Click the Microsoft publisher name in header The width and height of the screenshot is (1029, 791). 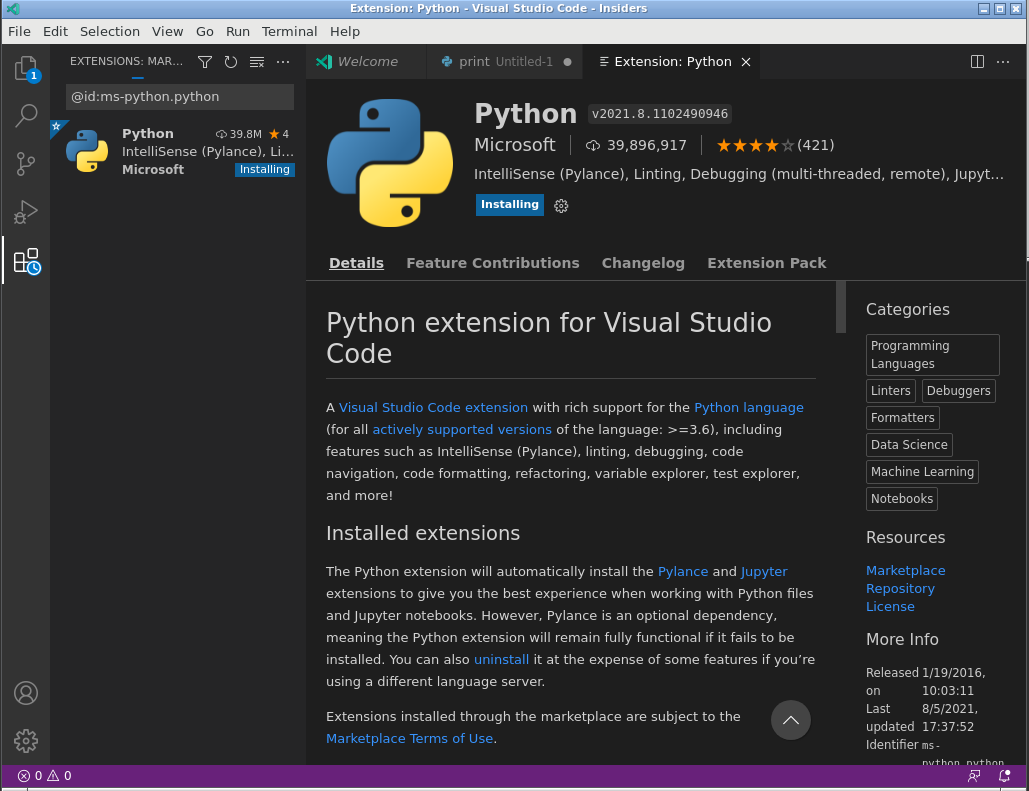514,145
